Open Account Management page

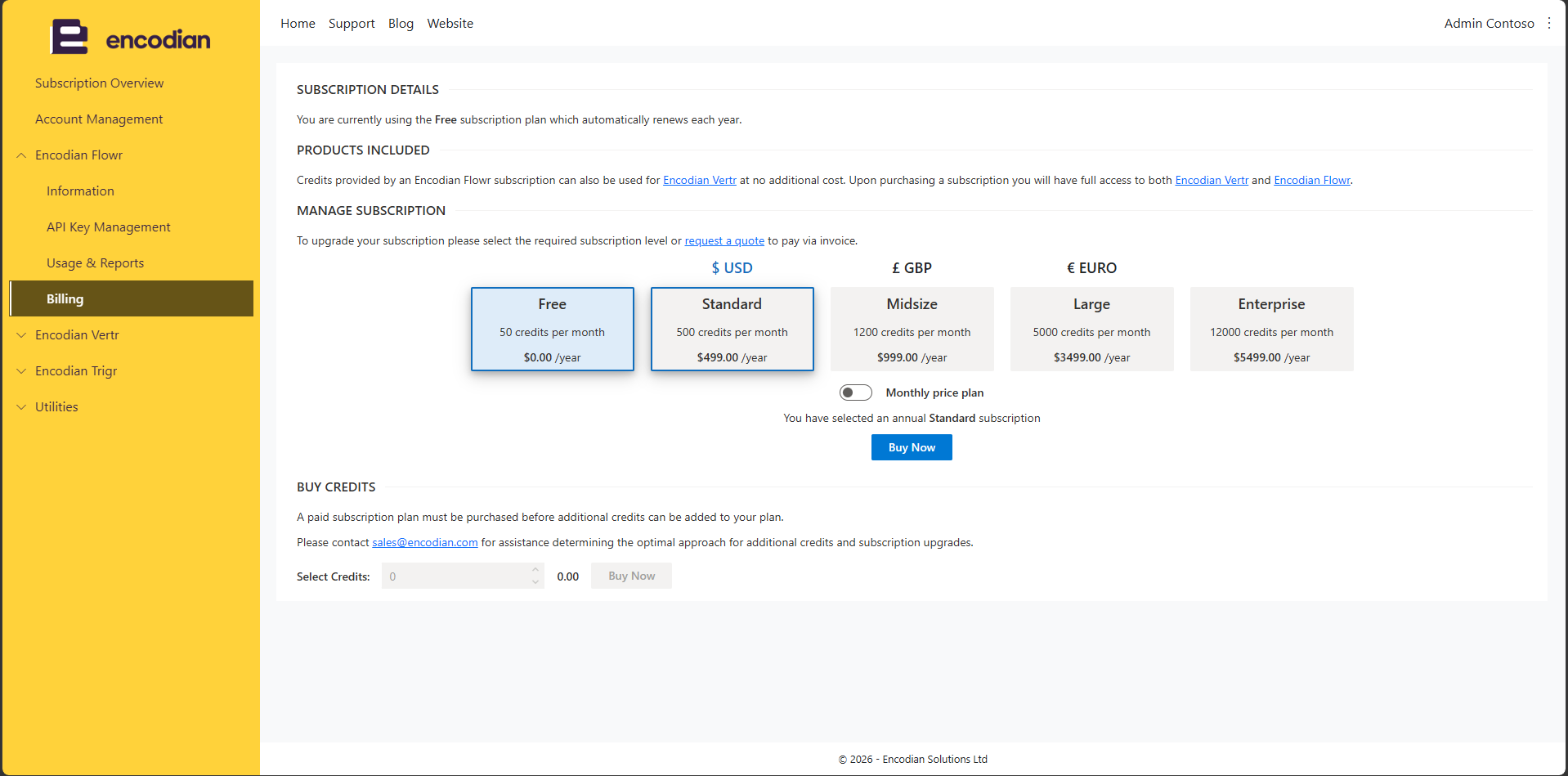[99, 119]
